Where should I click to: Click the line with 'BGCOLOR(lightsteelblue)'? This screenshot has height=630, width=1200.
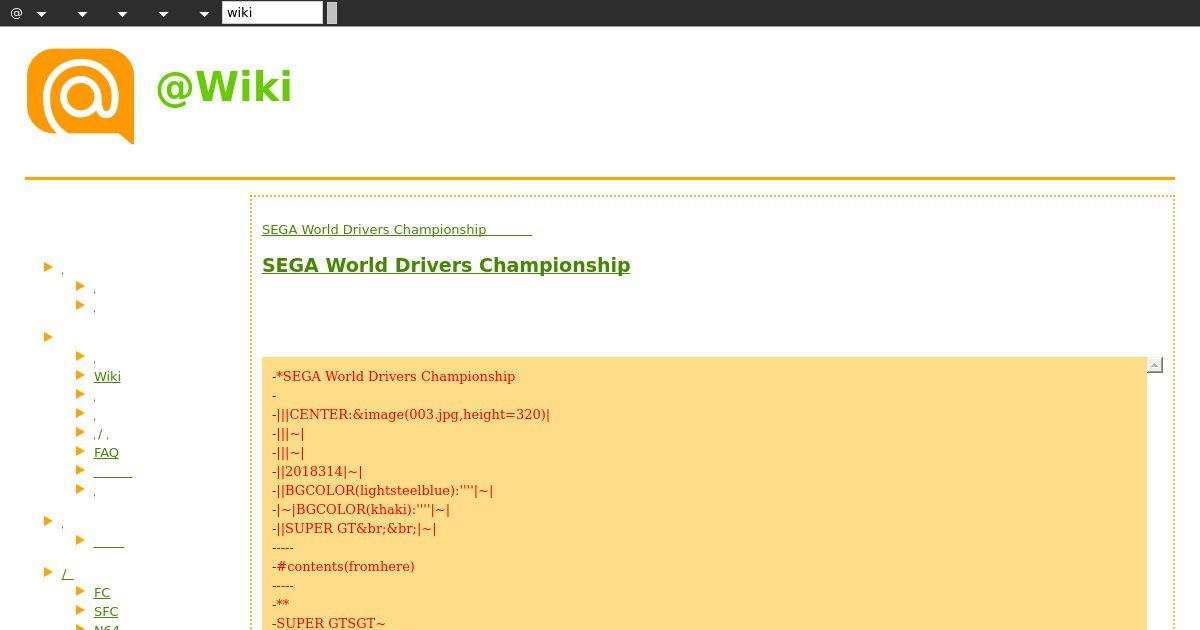coord(382,491)
